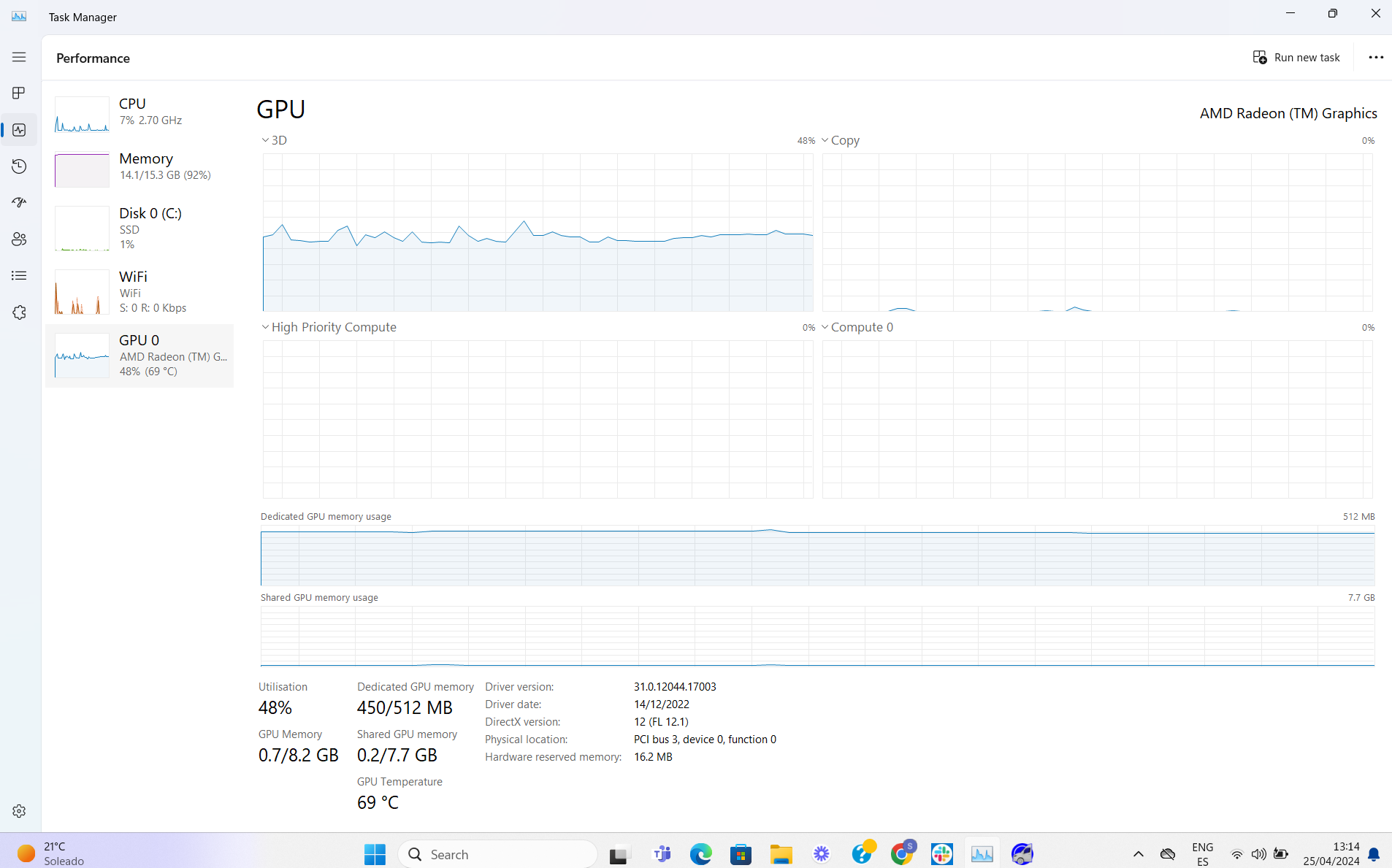
Task: Click the volume speaker tray icon
Action: tap(1259, 854)
